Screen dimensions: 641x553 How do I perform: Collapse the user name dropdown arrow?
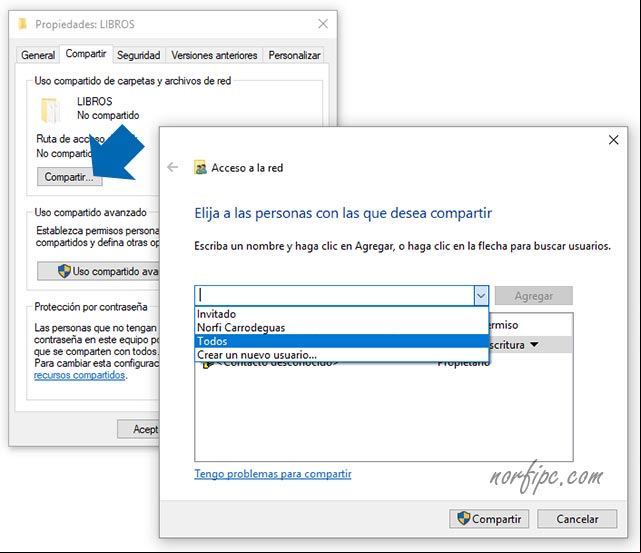[x=481, y=296]
